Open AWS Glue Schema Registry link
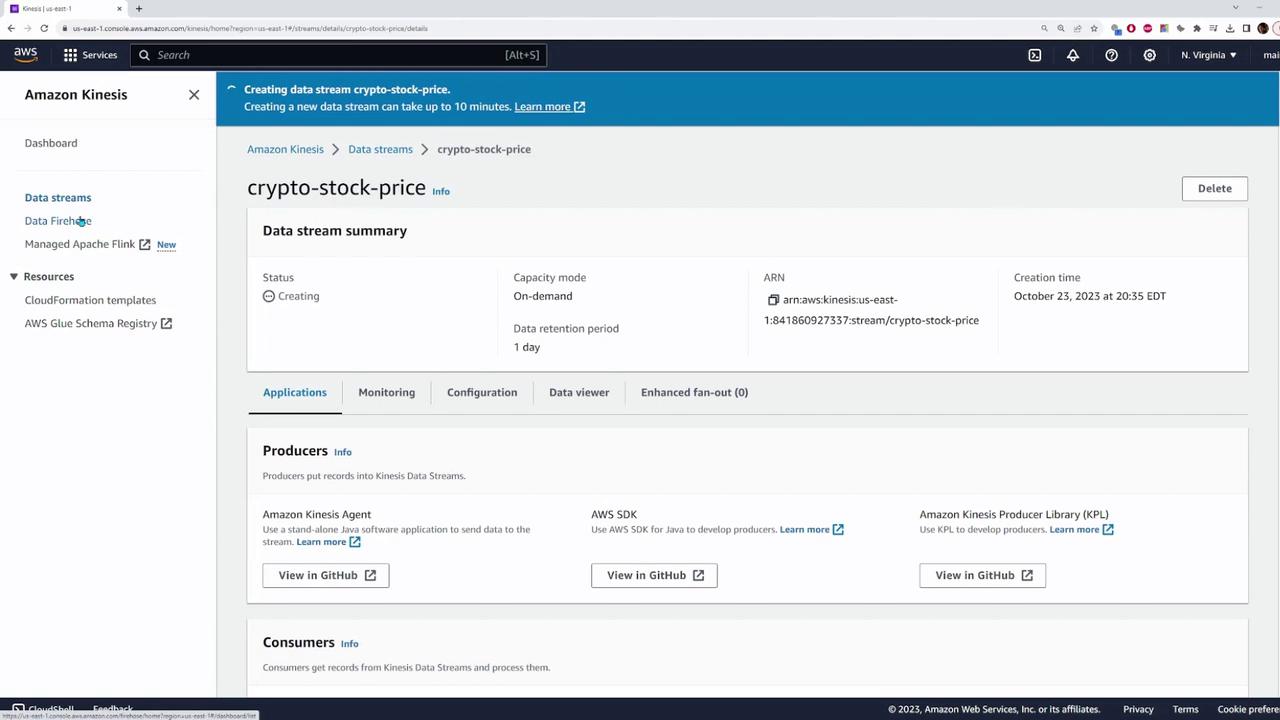Image resolution: width=1280 pixels, height=720 pixels. tap(98, 324)
